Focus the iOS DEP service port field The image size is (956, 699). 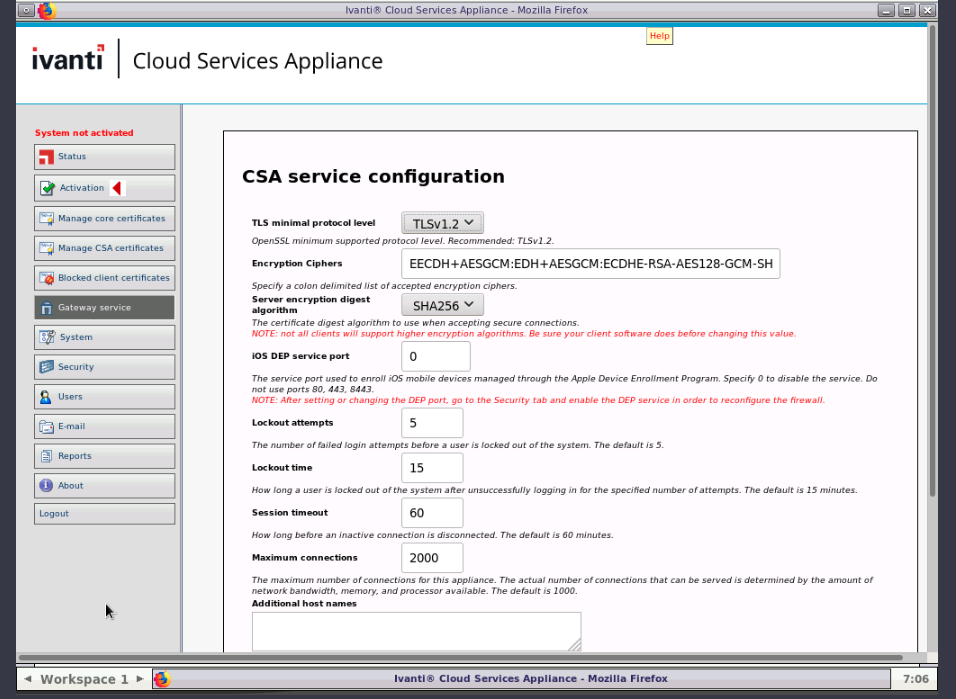[x=435, y=357]
